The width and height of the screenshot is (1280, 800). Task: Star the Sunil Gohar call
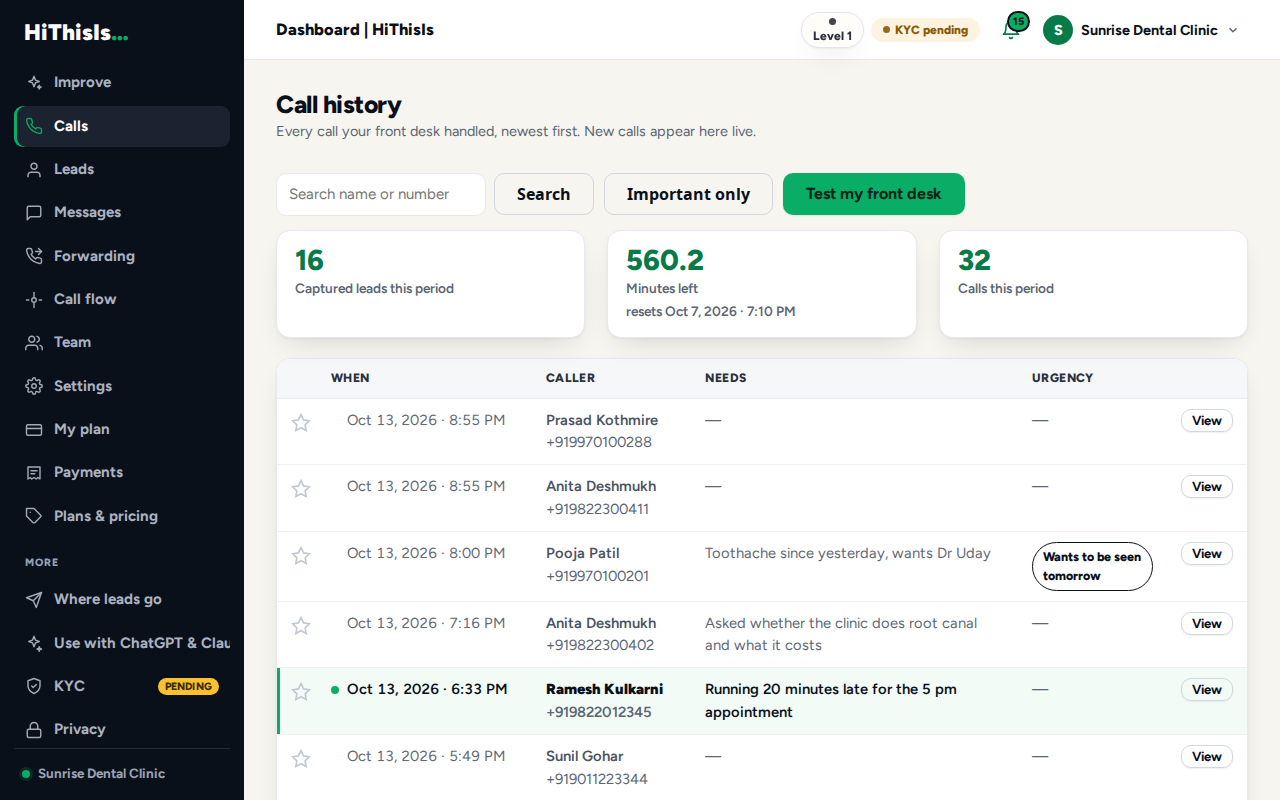point(301,759)
